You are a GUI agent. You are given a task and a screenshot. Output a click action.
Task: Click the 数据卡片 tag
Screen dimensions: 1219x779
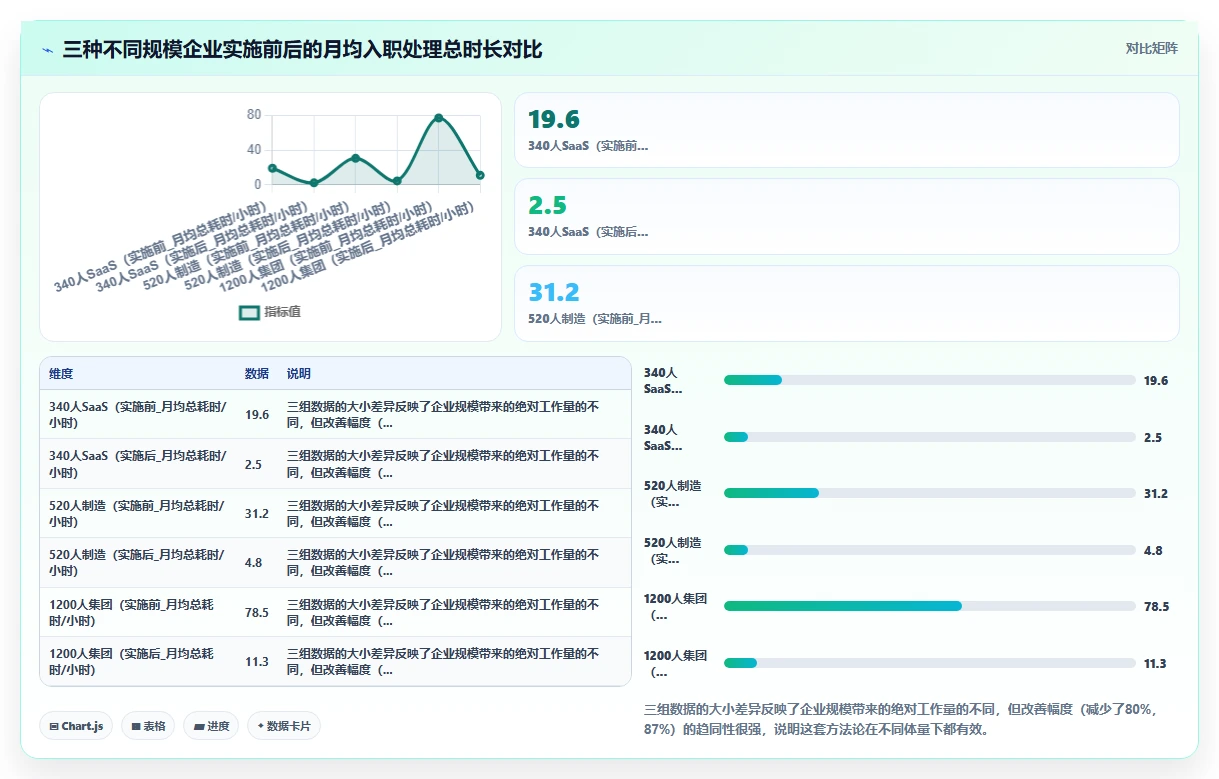click(284, 726)
